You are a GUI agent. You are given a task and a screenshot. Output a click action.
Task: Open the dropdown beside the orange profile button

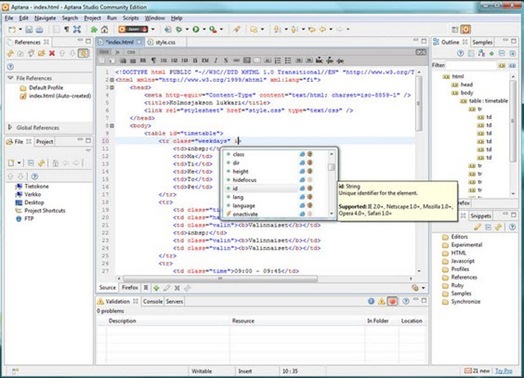(x=153, y=29)
